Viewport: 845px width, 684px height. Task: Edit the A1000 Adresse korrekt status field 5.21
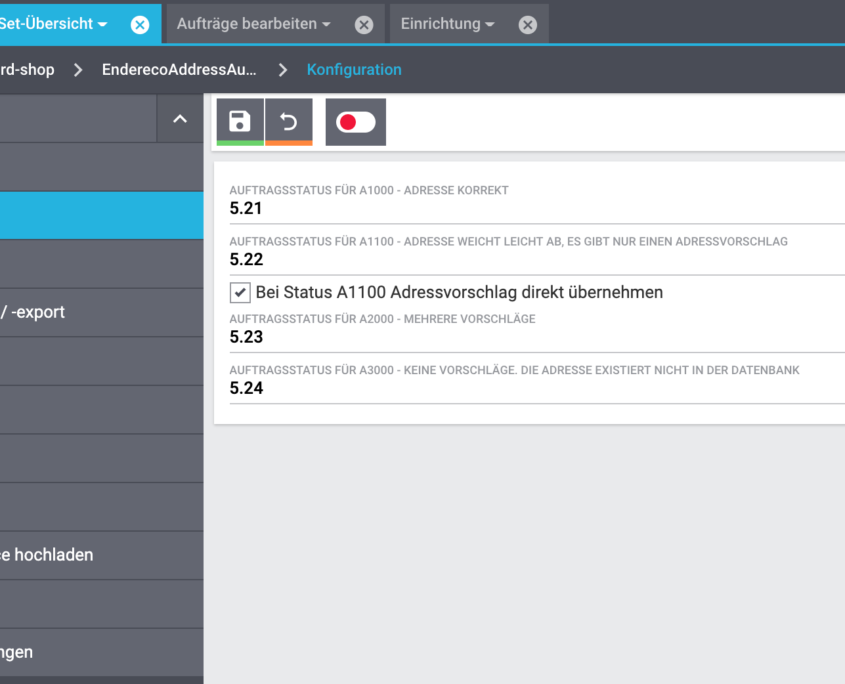tap(537, 209)
